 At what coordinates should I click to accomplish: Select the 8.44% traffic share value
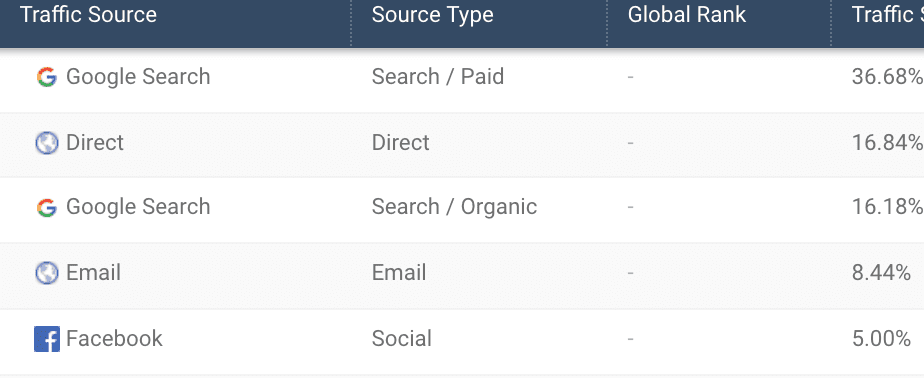882,273
